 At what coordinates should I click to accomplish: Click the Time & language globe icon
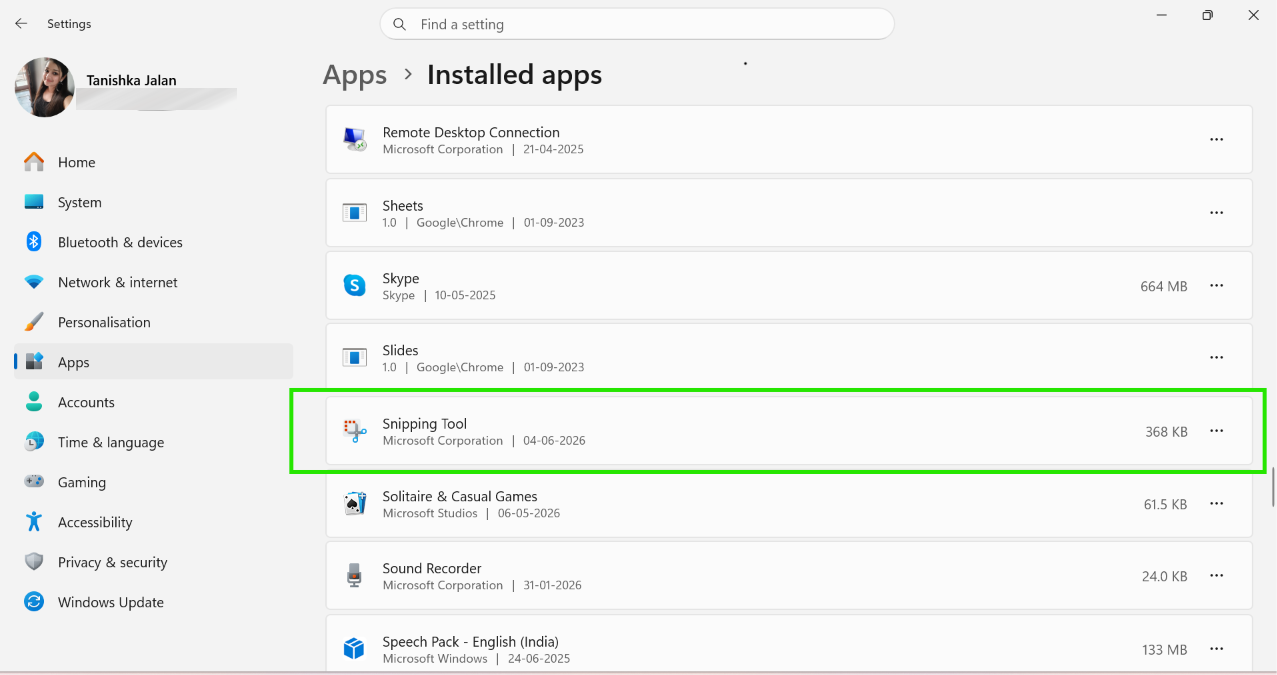pos(34,442)
